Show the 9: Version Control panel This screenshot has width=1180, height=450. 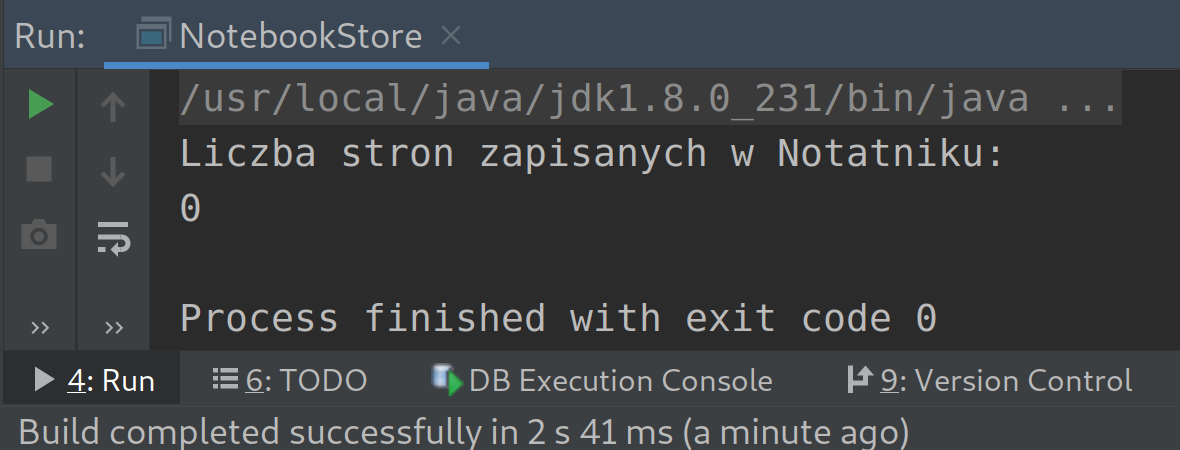tap(989, 380)
